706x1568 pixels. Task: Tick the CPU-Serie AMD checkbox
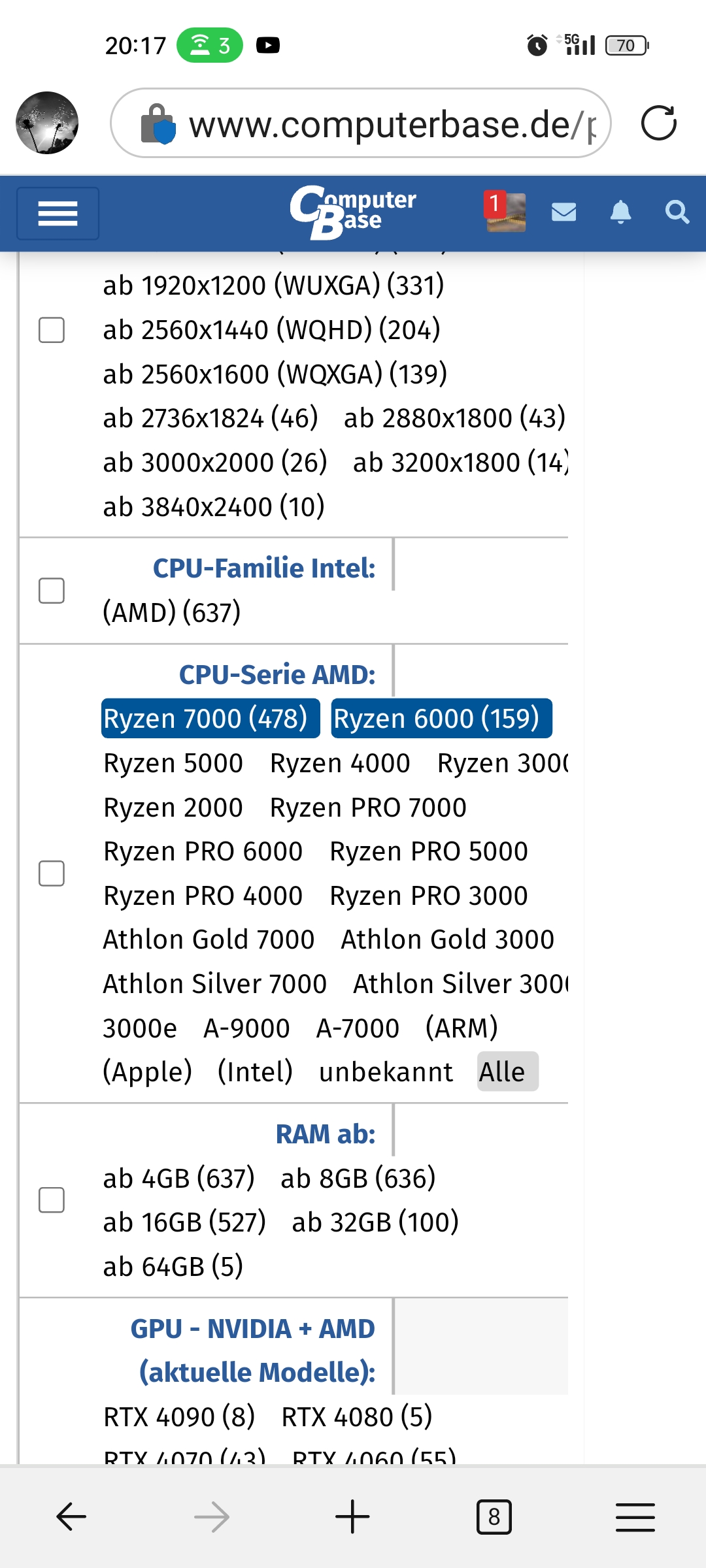[x=52, y=874]
